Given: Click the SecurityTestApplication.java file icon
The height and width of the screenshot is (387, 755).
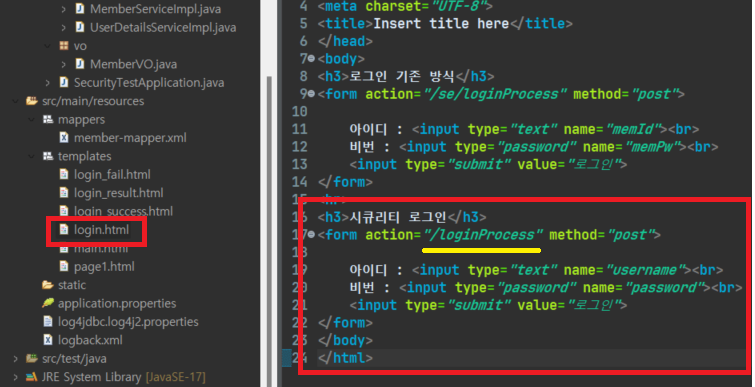Looking at the screenshot, I should [x=64, y=82].
